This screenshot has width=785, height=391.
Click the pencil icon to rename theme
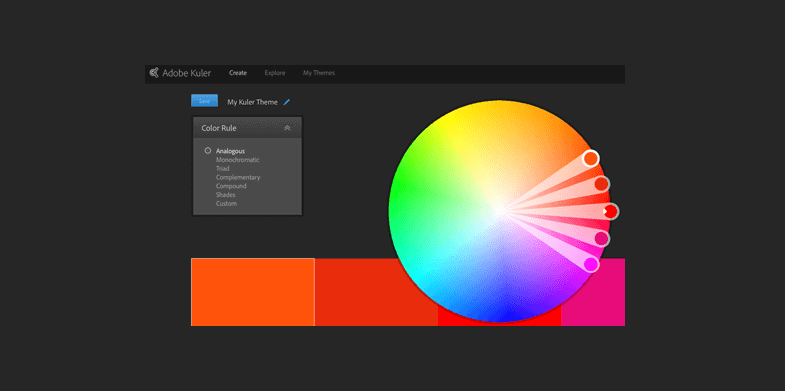tap(287, 102)
